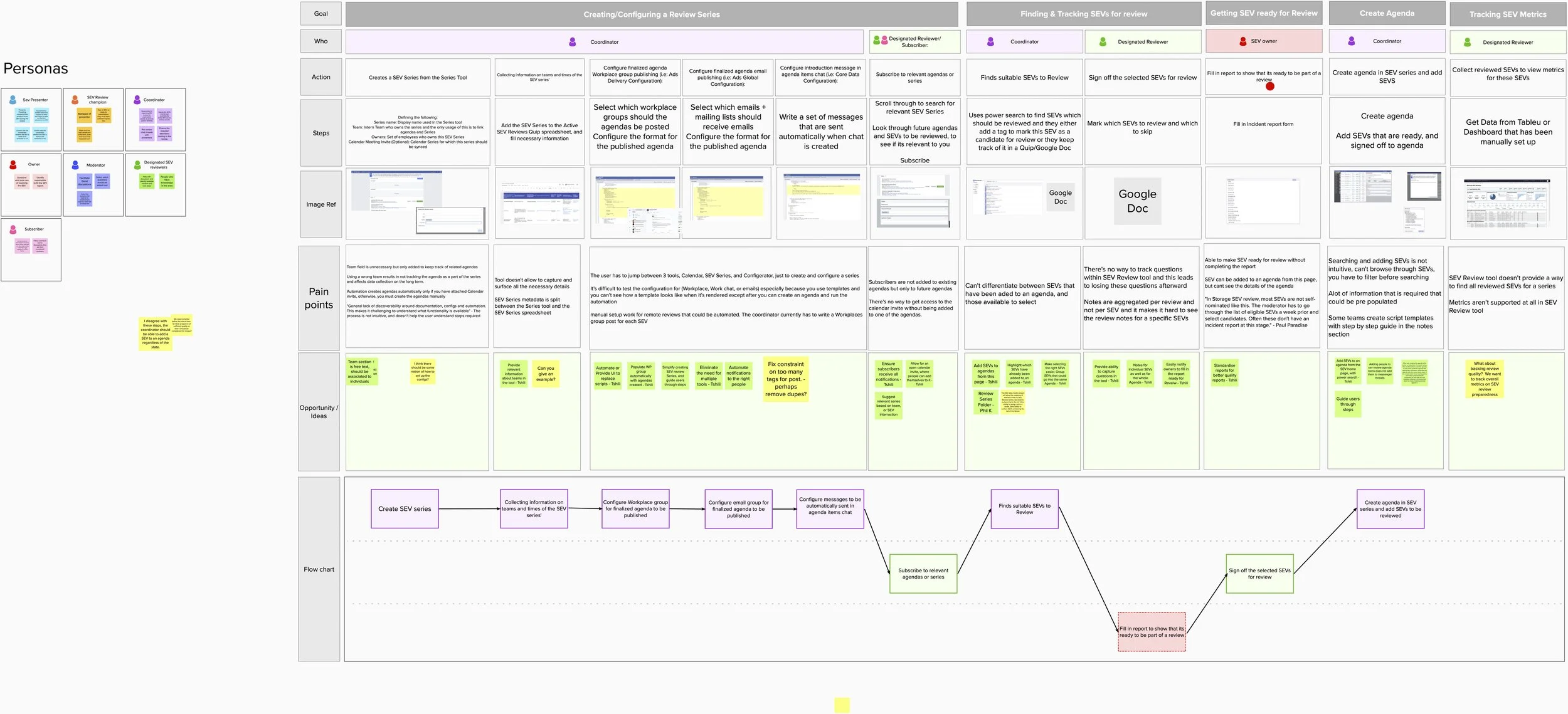Select the red Fill in report flow chart node
The height and width of the screenshot is (714, 1568).
click(x=1152, y=632)
